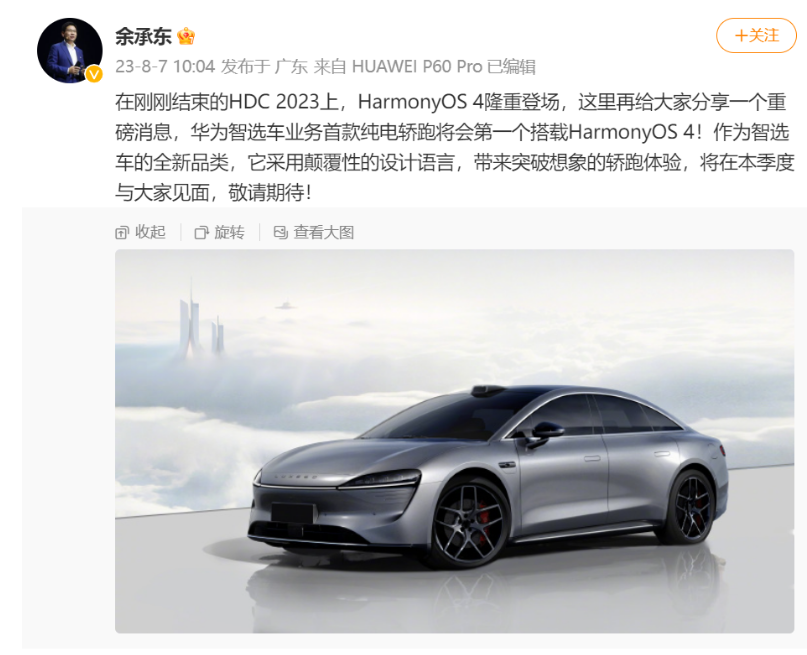Click the yellow verified V badge

93,75
